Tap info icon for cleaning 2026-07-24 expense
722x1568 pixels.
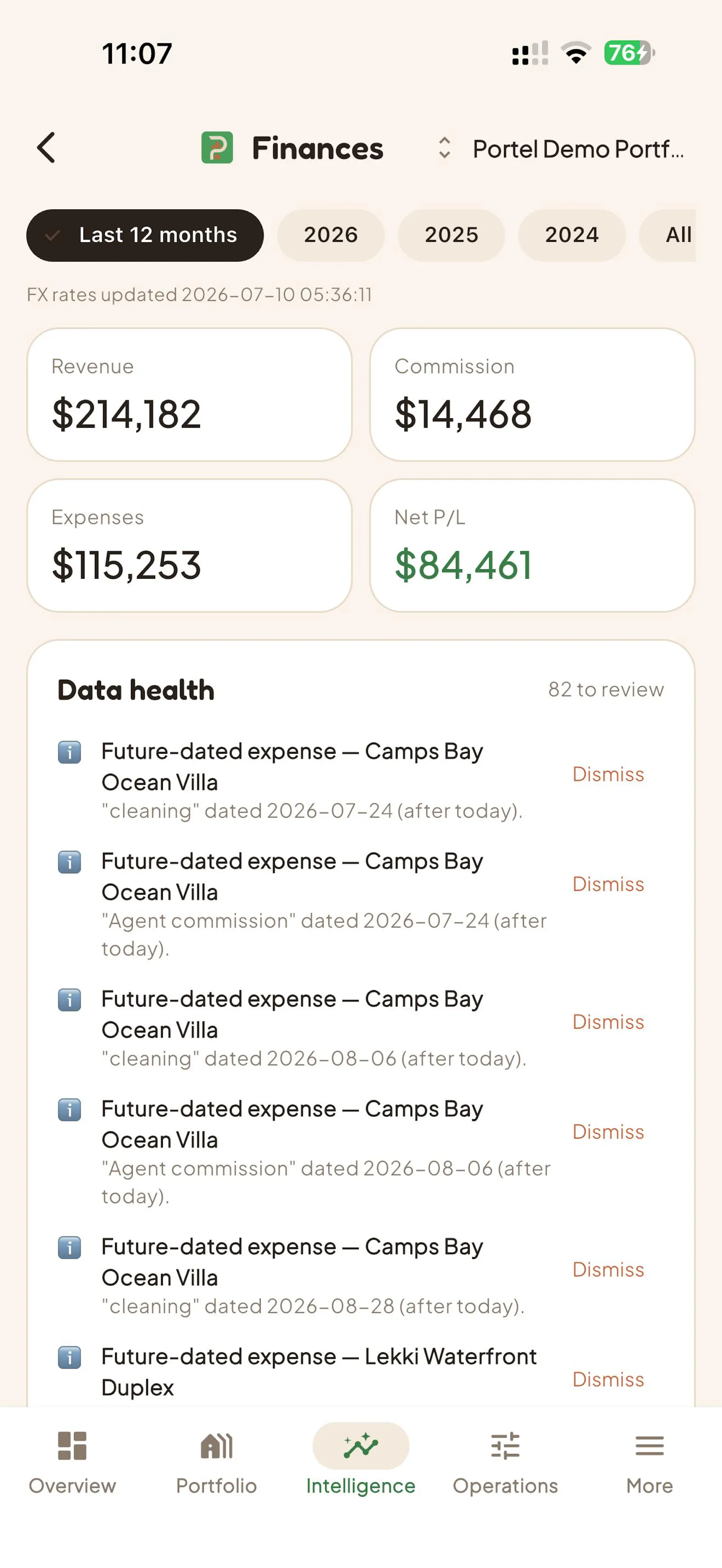[69, 752]
